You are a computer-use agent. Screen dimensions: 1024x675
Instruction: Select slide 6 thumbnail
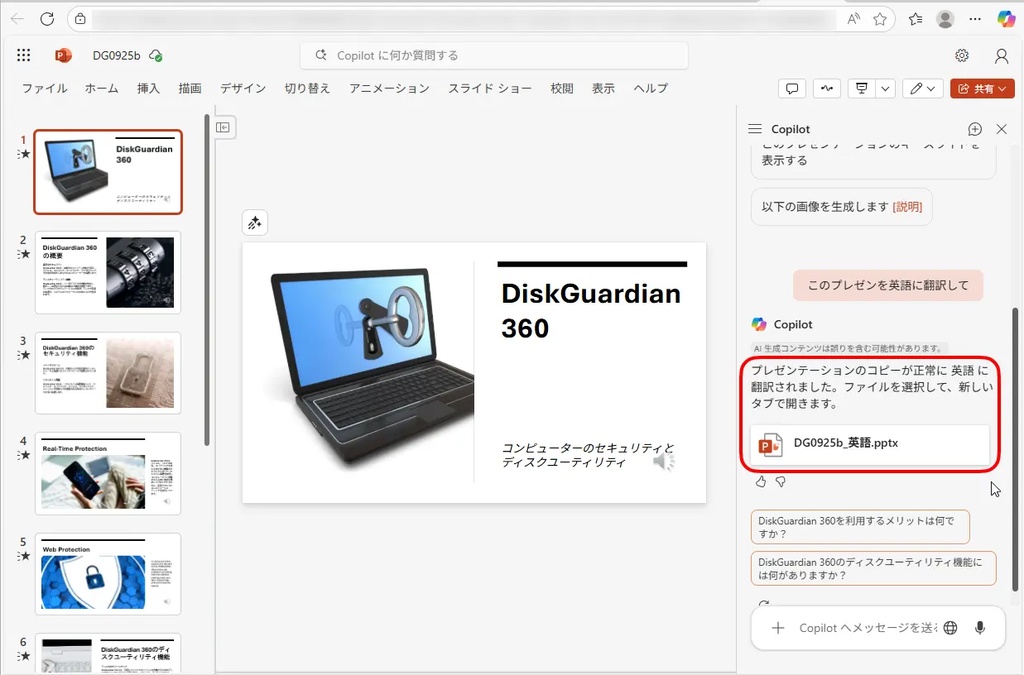[108, 654]
